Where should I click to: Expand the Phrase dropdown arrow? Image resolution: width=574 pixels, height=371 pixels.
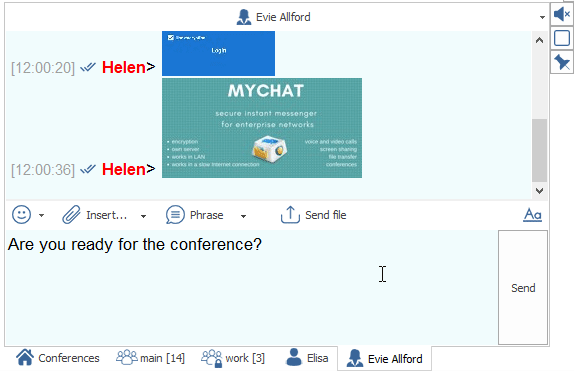coord(243,216)
